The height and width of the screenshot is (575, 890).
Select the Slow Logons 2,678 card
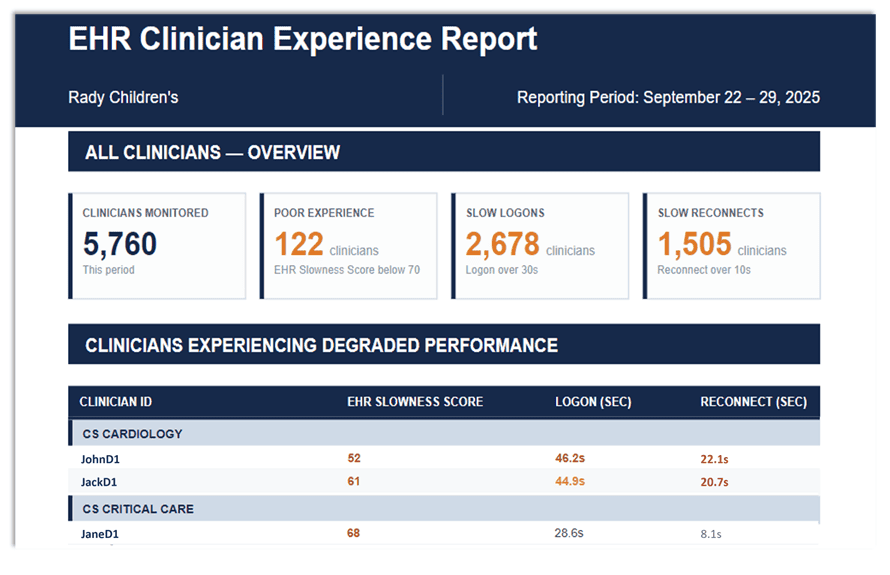tap(540, 246)
